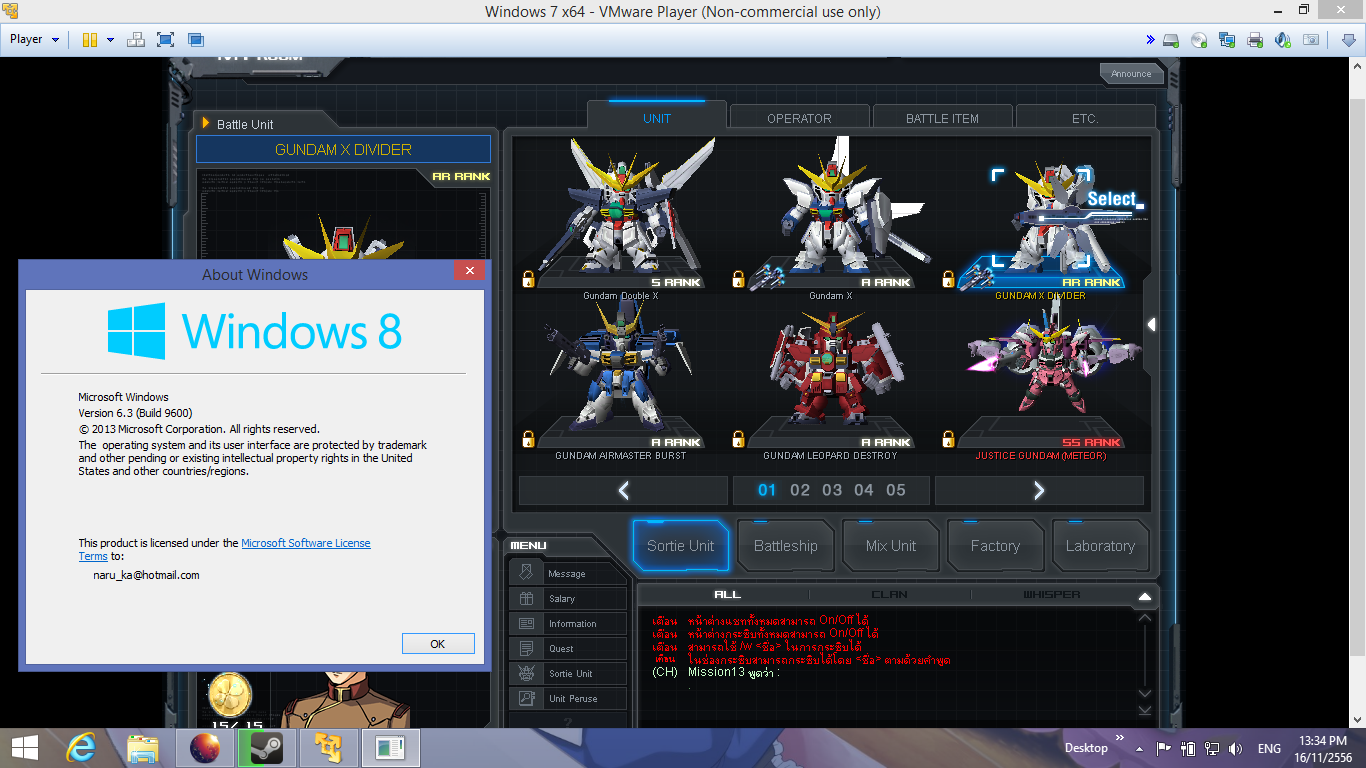The height and width of the screenshot is (768, 1366).
Task: Click the ENG input language indicator
Action: coord(1269,748)
